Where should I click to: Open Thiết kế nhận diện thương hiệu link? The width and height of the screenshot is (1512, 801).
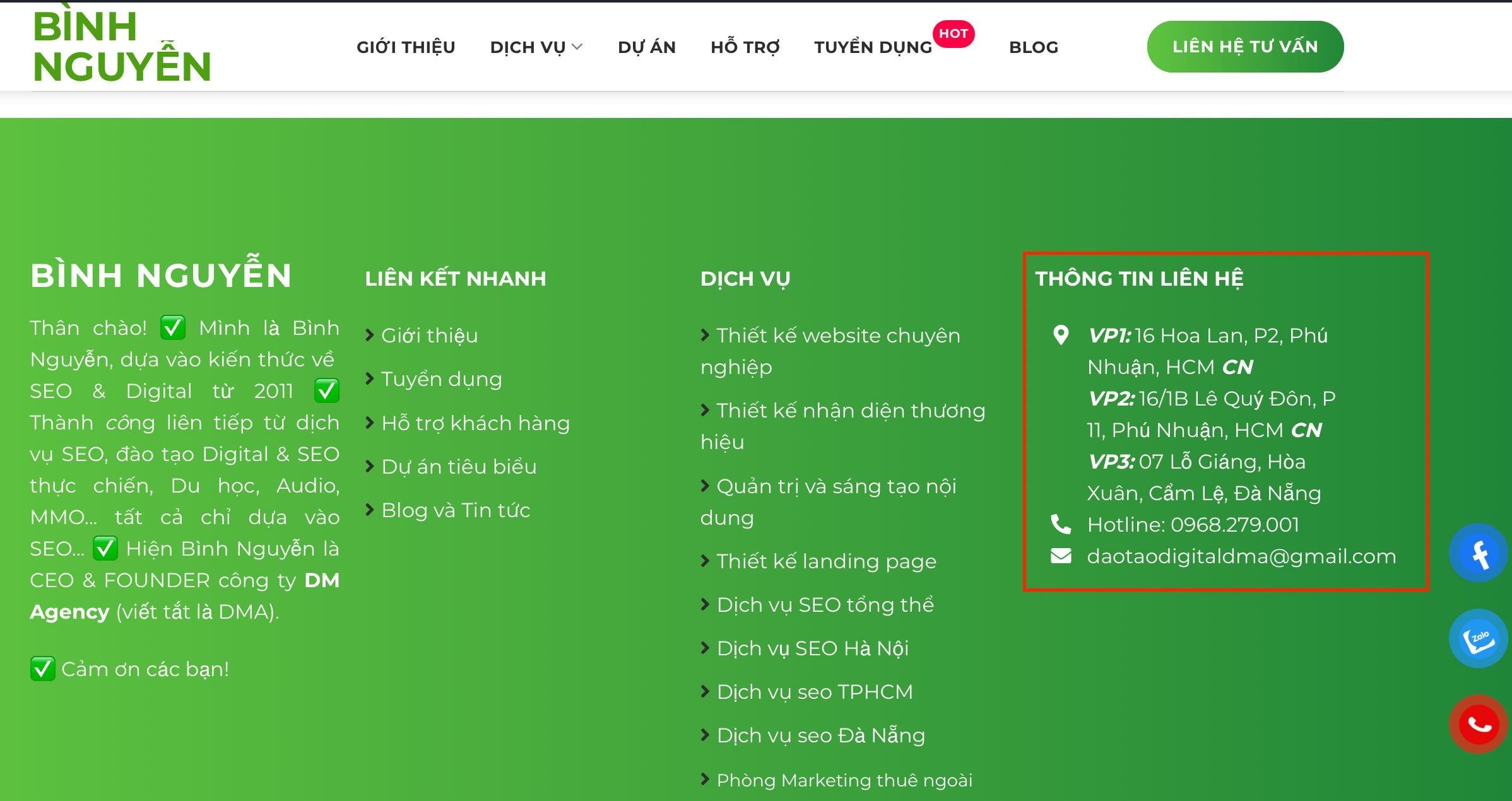tap(843, 426)
